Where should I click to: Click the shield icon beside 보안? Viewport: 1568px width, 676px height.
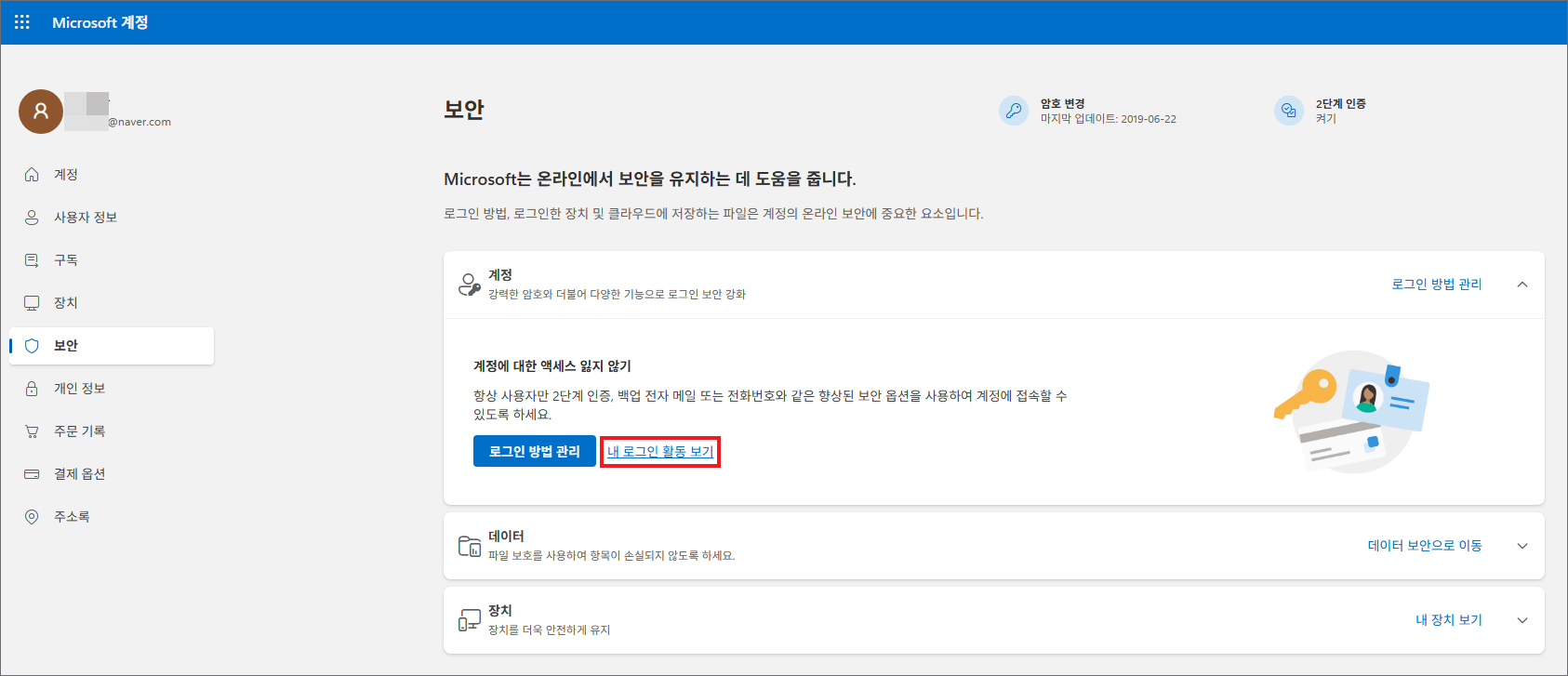pos(32,345)
